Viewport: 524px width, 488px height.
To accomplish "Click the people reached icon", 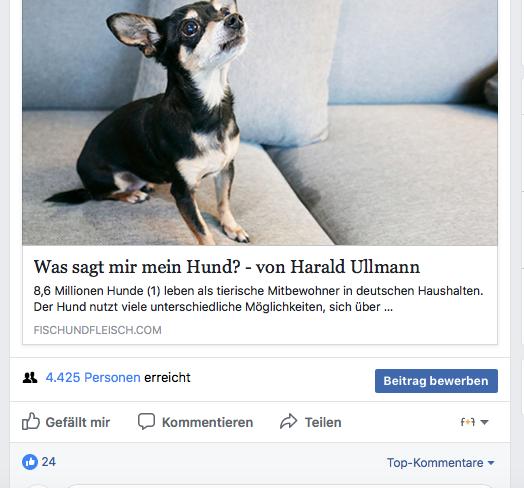I will click(x=30, y=378).
